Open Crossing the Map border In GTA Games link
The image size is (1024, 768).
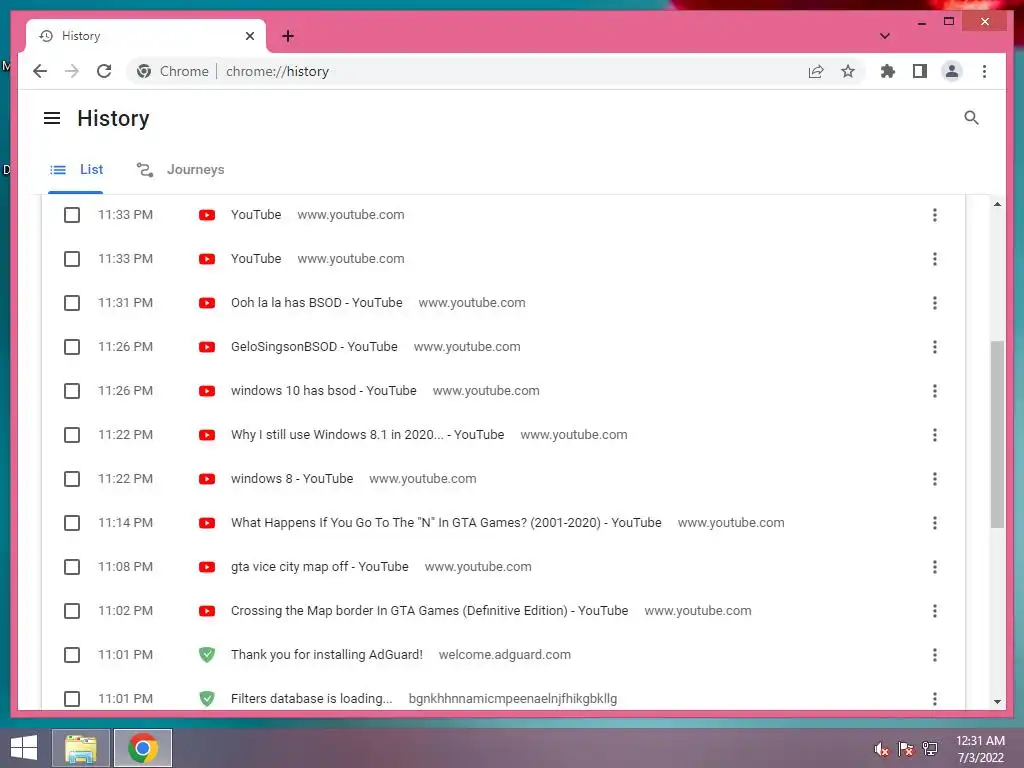tap(429, 611)
